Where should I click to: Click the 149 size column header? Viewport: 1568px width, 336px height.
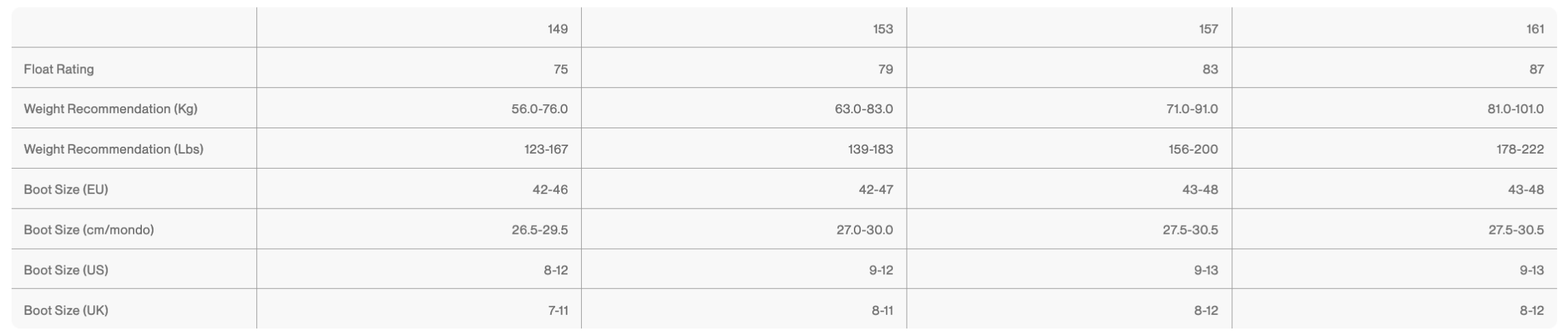click(557, 29)
